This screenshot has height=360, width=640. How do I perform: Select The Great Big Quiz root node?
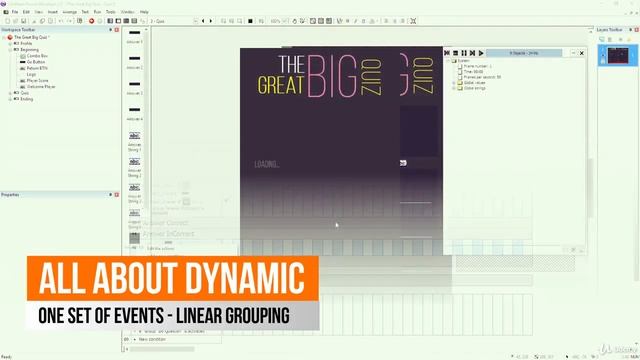click(31, 37)
